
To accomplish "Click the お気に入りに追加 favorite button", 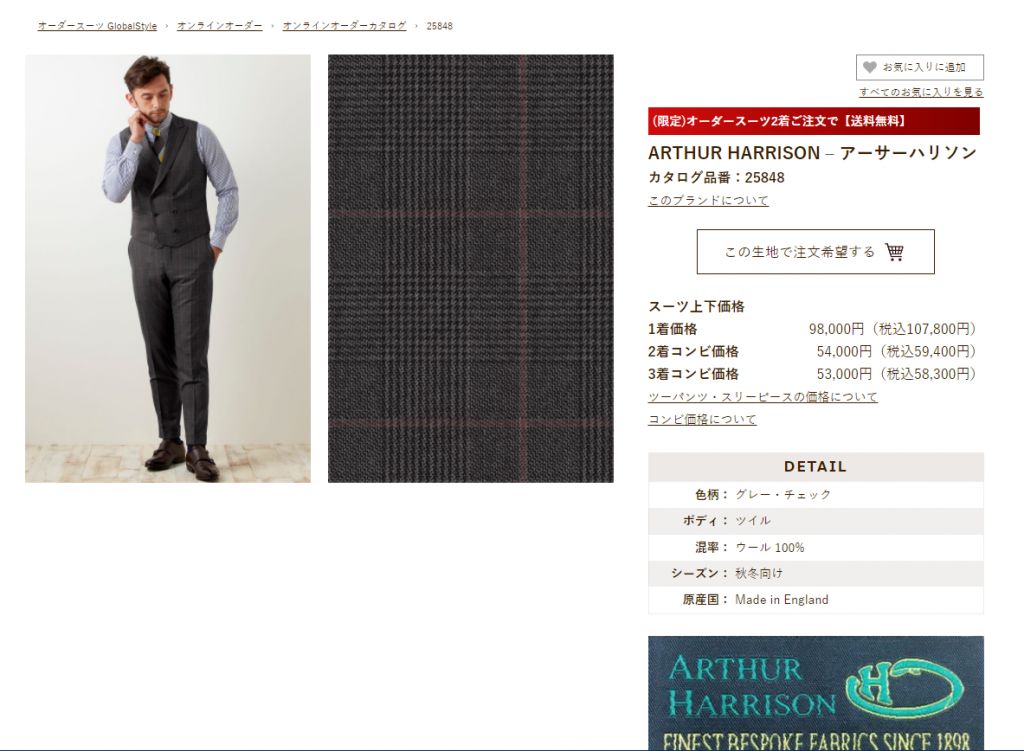I will 920,67.
